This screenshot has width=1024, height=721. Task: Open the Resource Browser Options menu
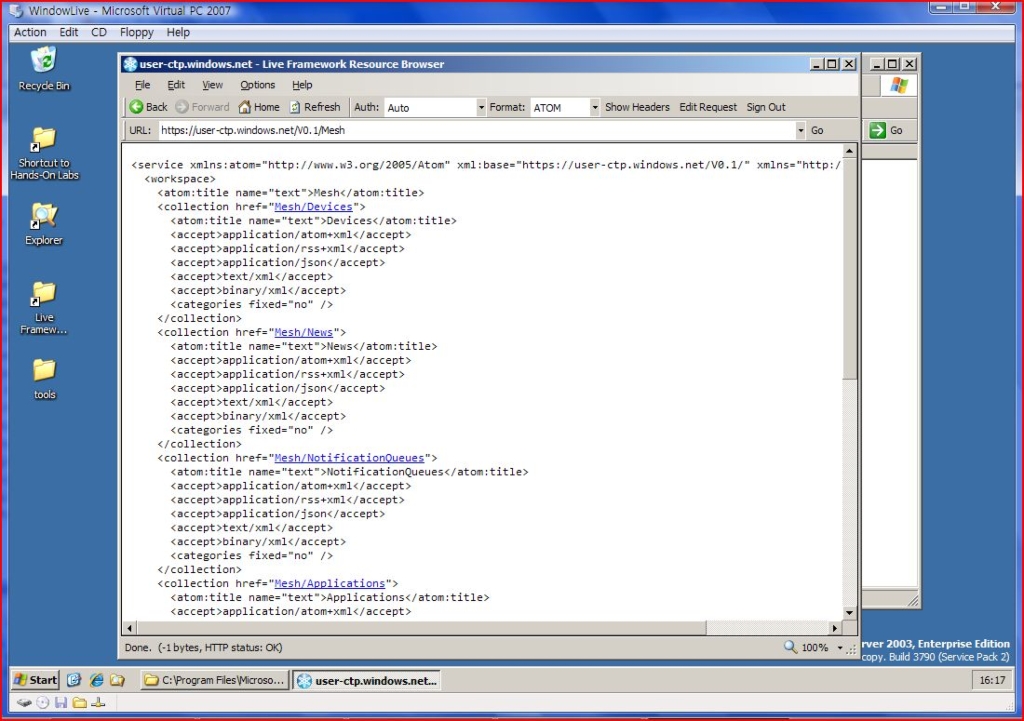pyautogui.click(x=257, y=85)
